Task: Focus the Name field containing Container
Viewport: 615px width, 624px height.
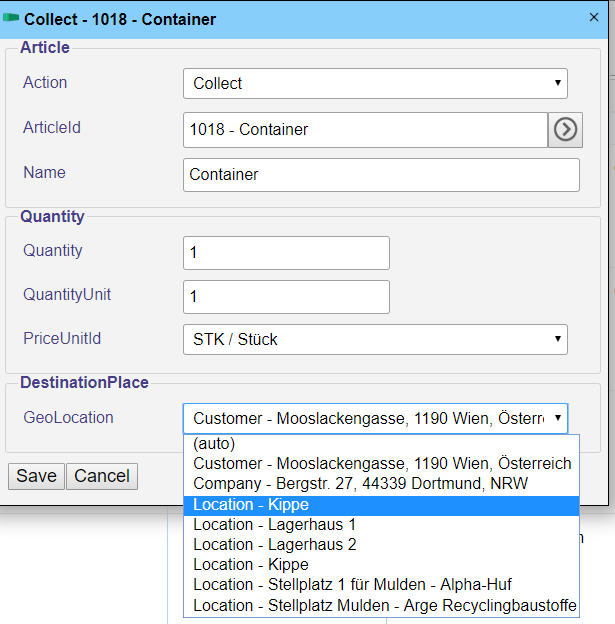Action: point(381,175)
